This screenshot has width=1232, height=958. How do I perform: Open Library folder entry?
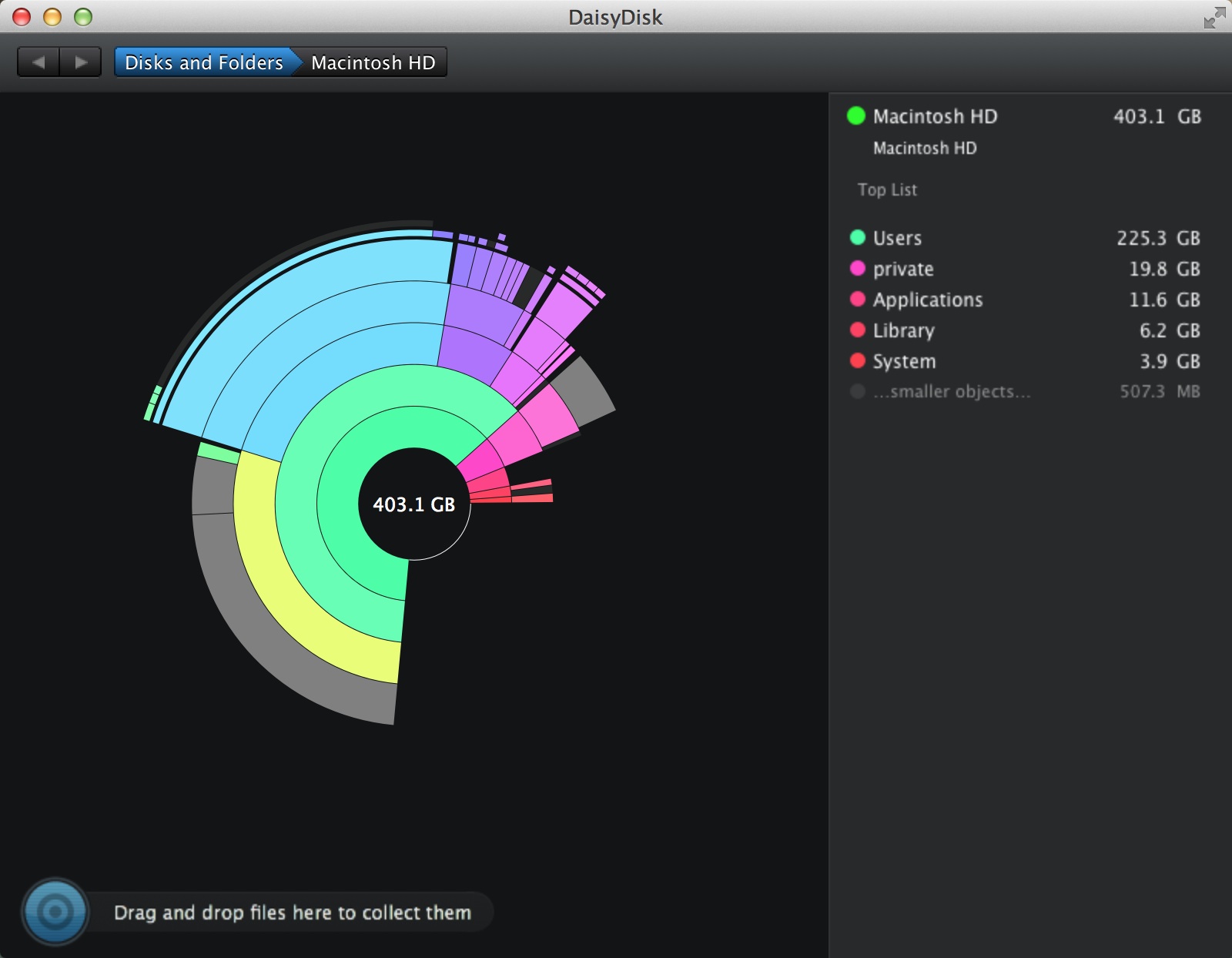[x=1024, y=330]
